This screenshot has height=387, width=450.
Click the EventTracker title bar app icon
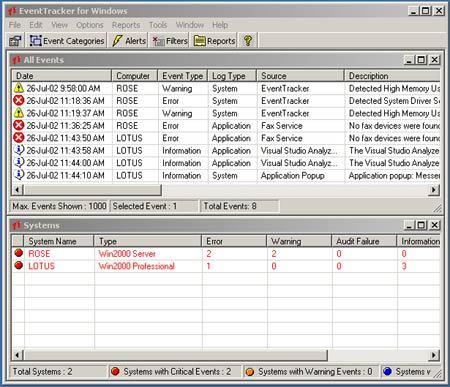12,11
